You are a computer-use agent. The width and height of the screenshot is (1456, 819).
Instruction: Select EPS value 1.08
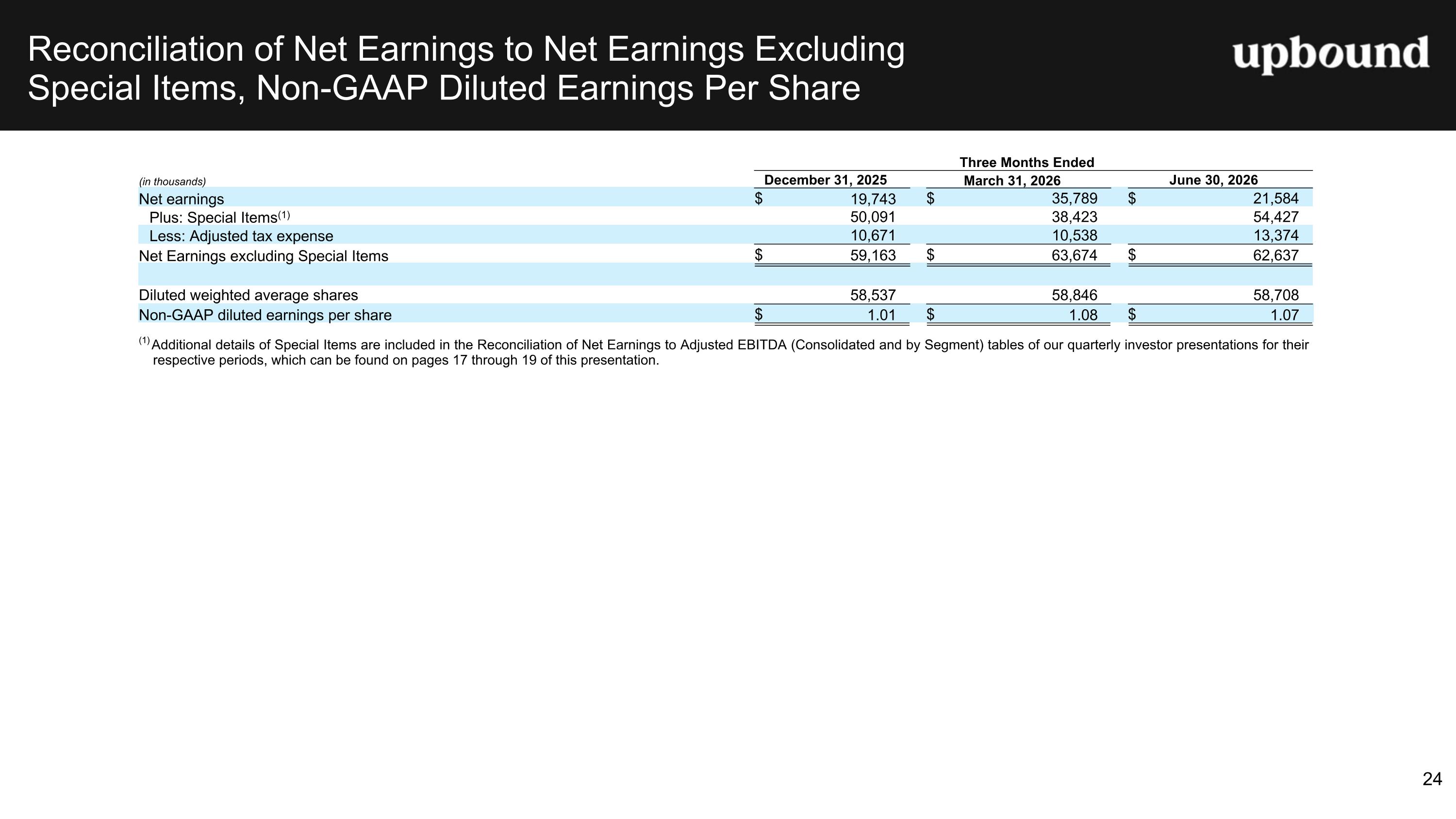[x=1083, y=316]
